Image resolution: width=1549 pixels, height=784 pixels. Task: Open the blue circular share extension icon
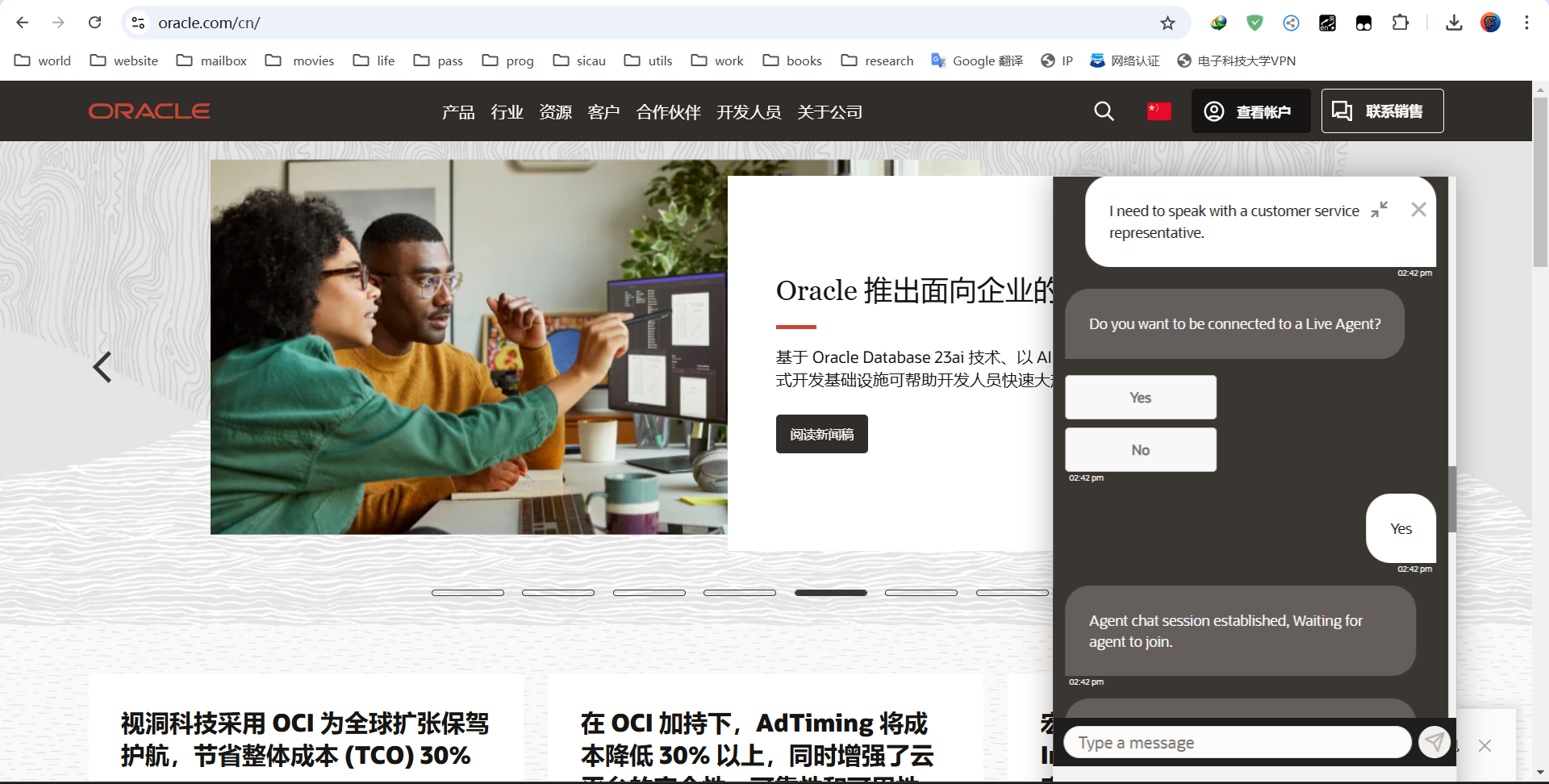tap(1291, 23)
